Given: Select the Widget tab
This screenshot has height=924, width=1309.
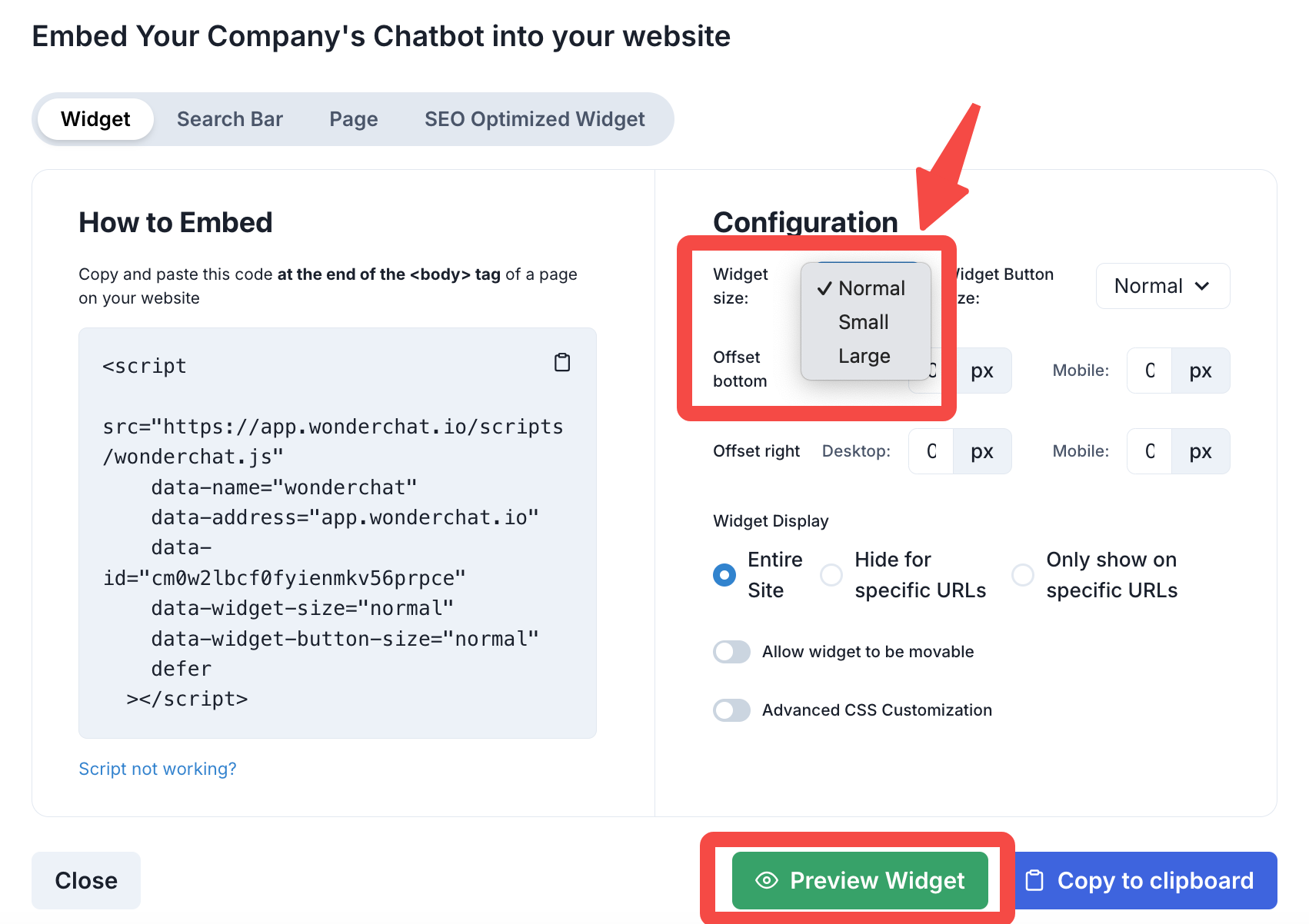Looking at the screenshot, I should point(95,119).
